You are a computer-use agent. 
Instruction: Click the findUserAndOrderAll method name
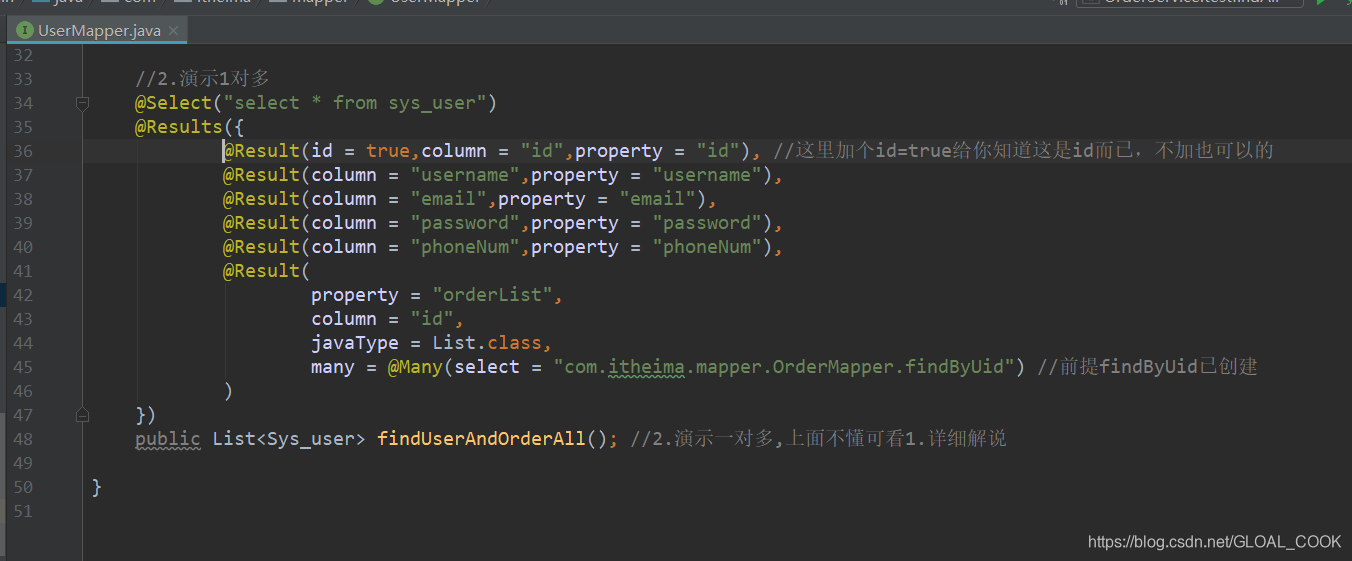(481, 439)
